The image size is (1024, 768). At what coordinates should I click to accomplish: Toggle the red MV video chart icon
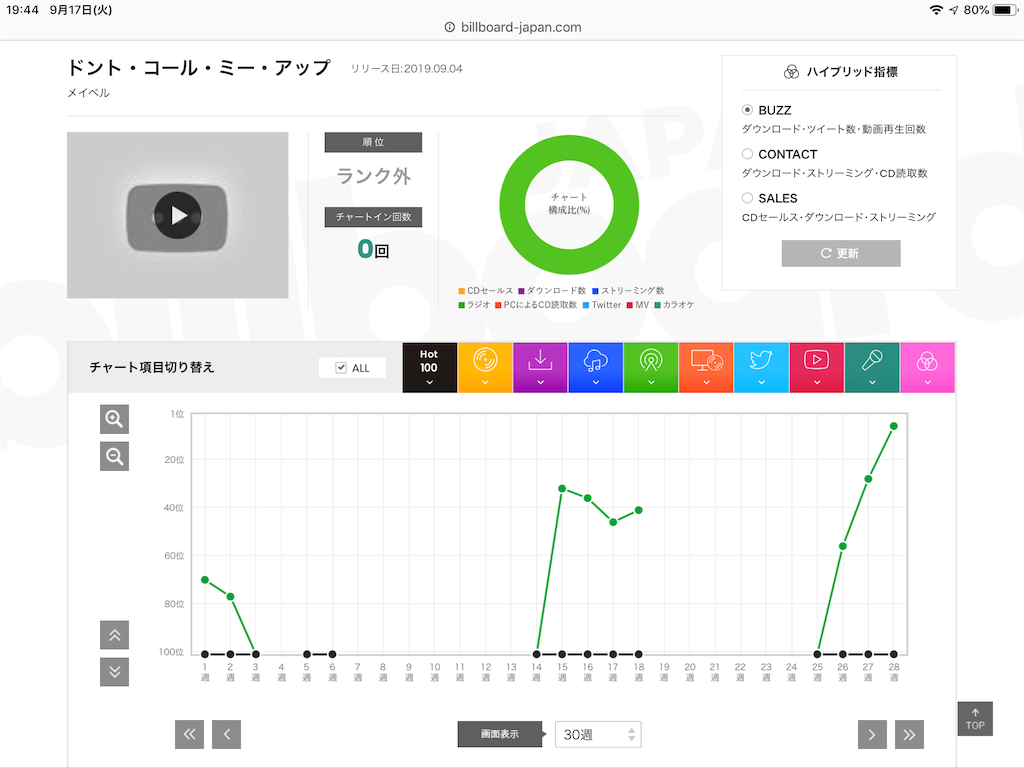(816, 368)
